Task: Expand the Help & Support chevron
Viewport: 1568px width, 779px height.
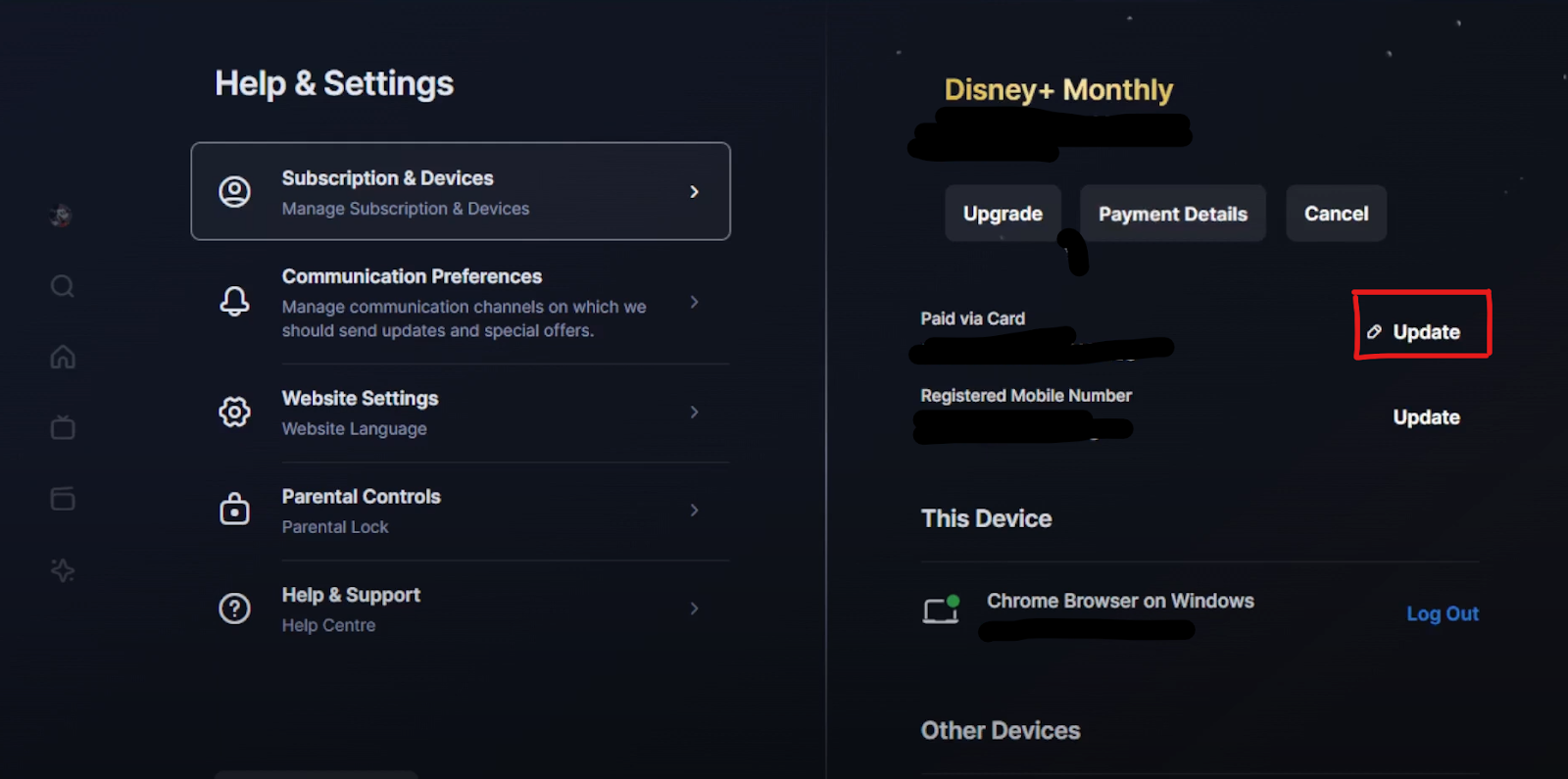Action: pos(694,609)
